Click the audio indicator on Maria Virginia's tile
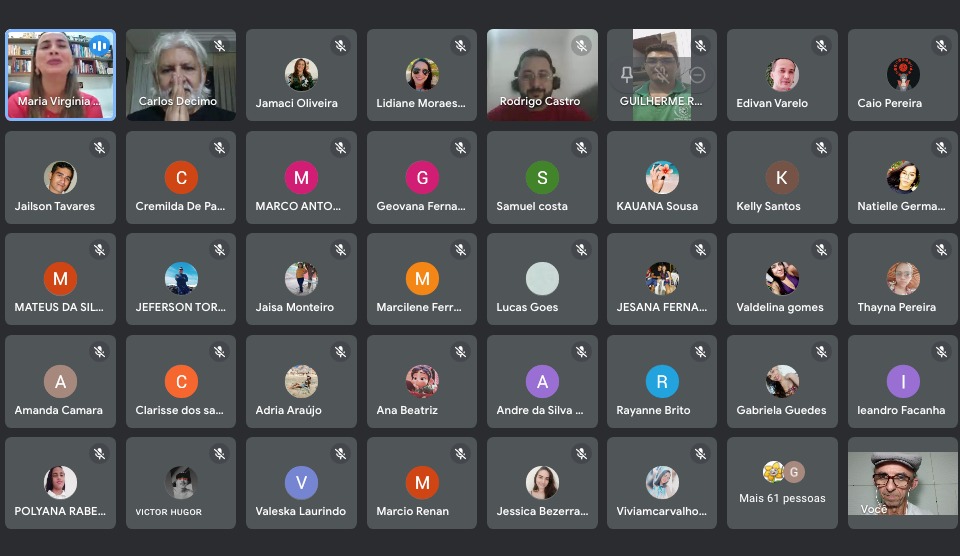This screenshot has width=960, height=556. coord(99,46)
